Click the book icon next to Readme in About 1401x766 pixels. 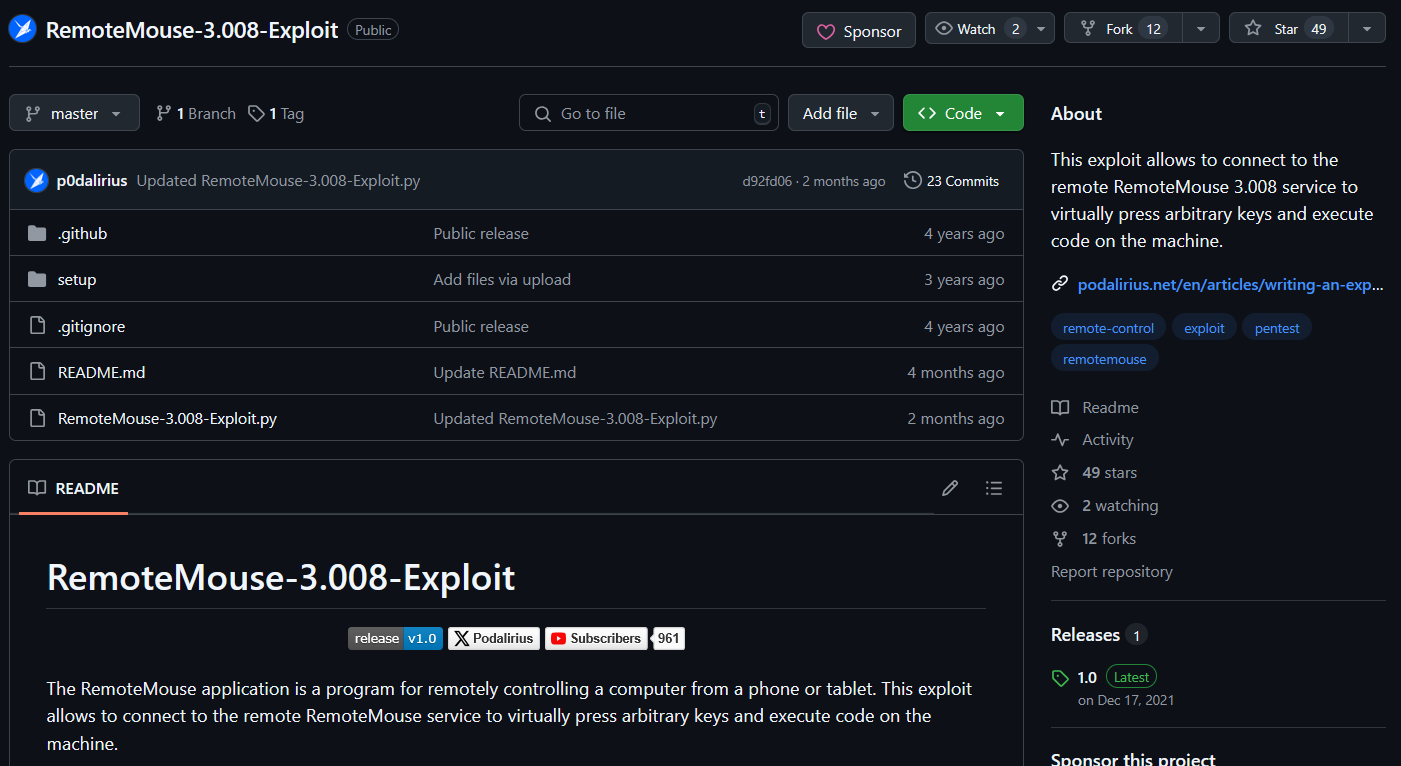[1060, 407]
